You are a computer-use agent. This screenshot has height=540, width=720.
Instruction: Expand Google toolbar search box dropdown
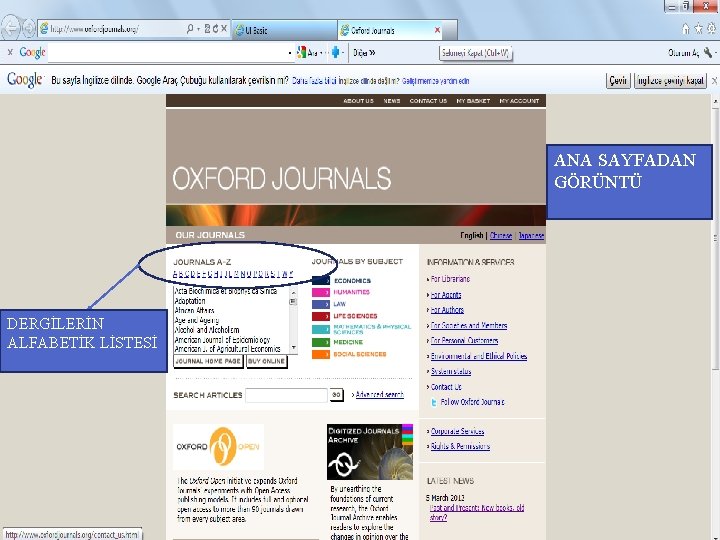tap(290, 53)
